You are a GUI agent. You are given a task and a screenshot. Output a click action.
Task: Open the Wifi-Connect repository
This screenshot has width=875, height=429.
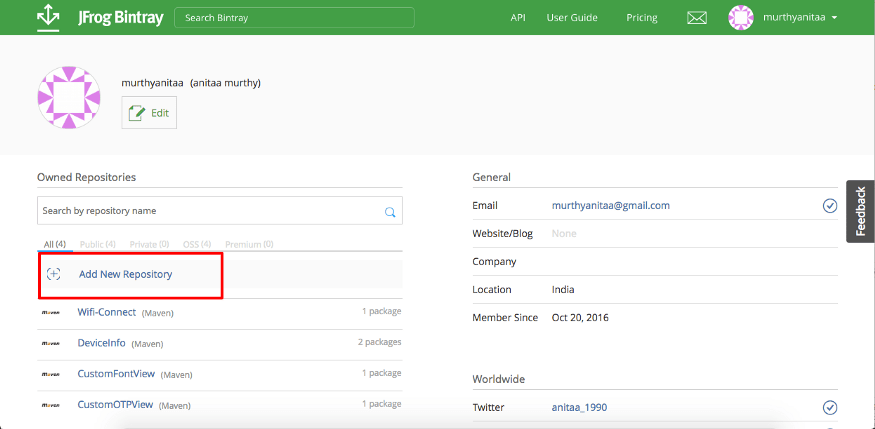click(x=107, y=312)
